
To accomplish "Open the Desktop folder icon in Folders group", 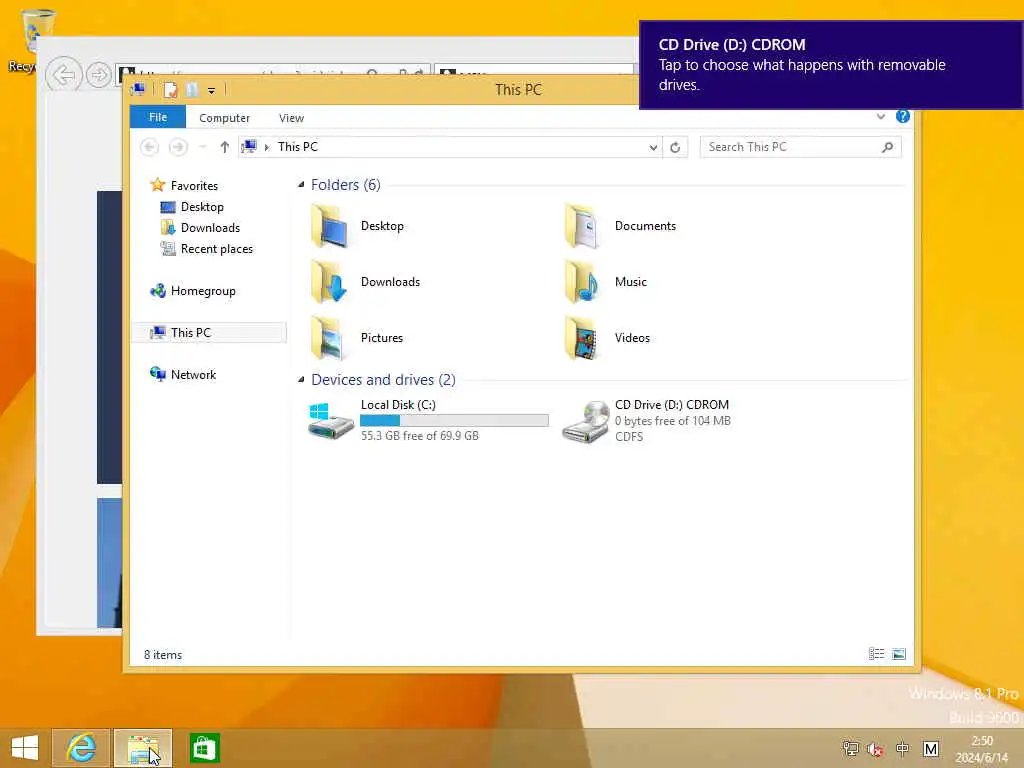I will (x=328, y=226).
